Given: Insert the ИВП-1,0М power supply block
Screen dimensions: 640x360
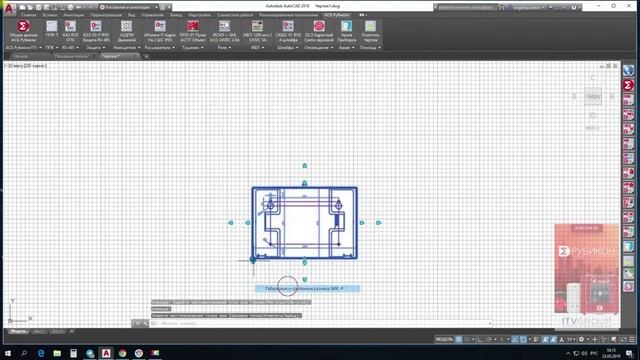Looking at the screenshot, I should 257,31.
